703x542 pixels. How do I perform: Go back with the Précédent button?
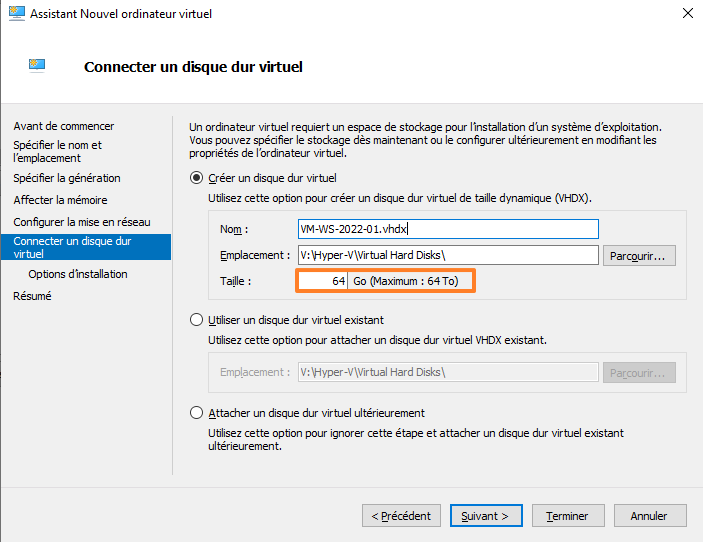coord(401,516)
